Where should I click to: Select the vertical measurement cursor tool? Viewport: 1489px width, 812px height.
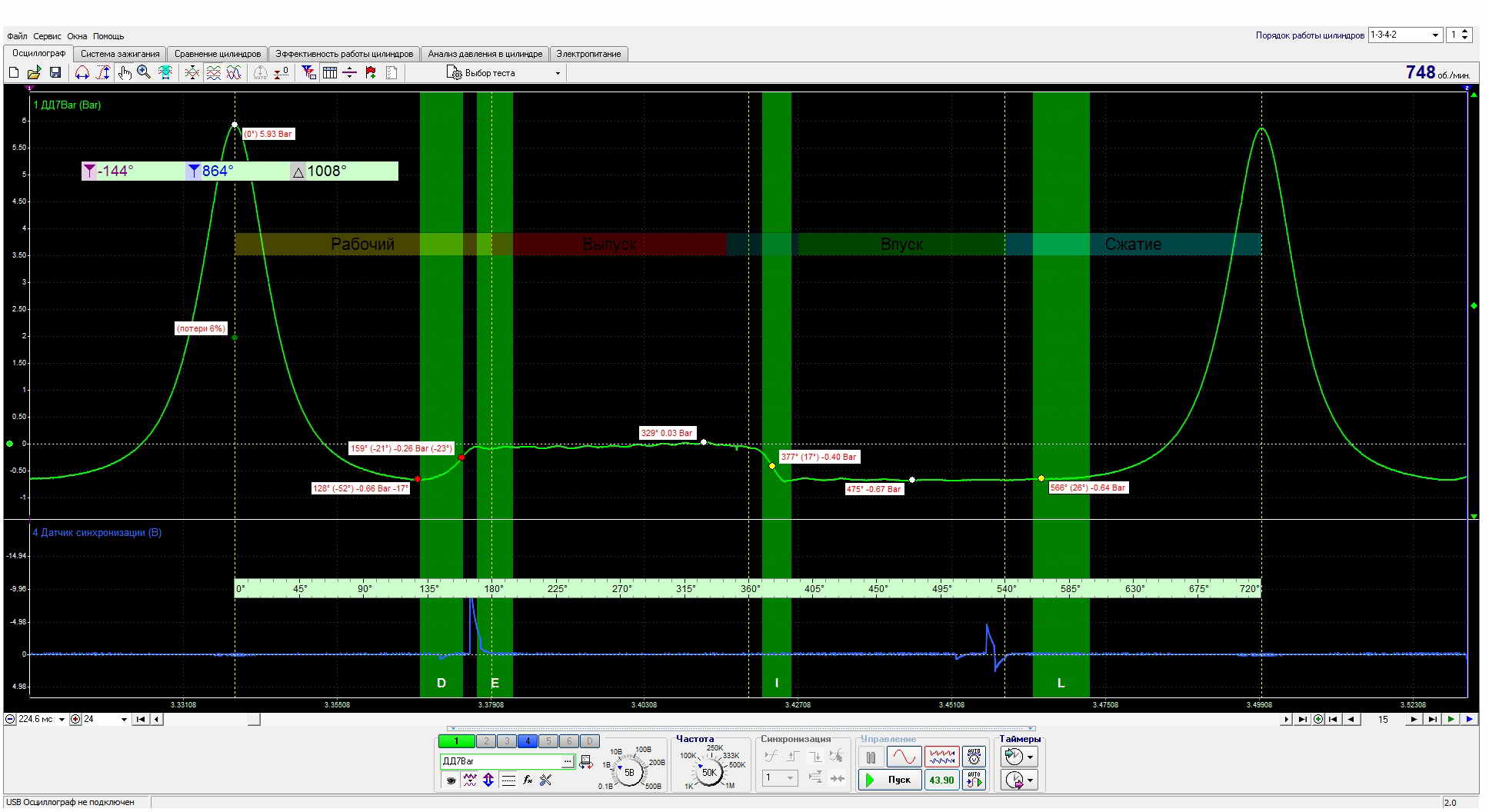[x=103, y=72]
